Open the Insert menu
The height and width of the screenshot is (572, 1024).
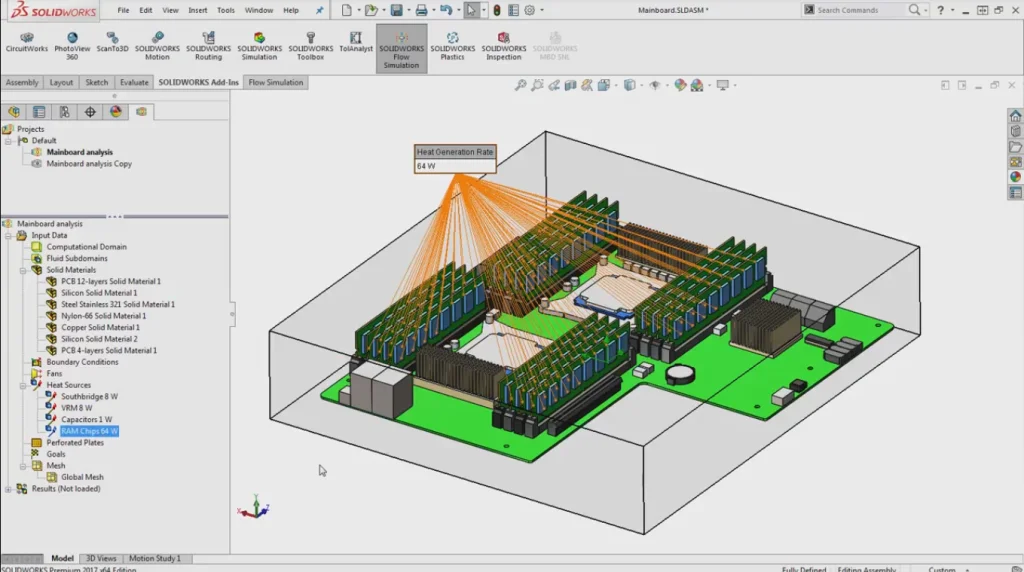197,10
